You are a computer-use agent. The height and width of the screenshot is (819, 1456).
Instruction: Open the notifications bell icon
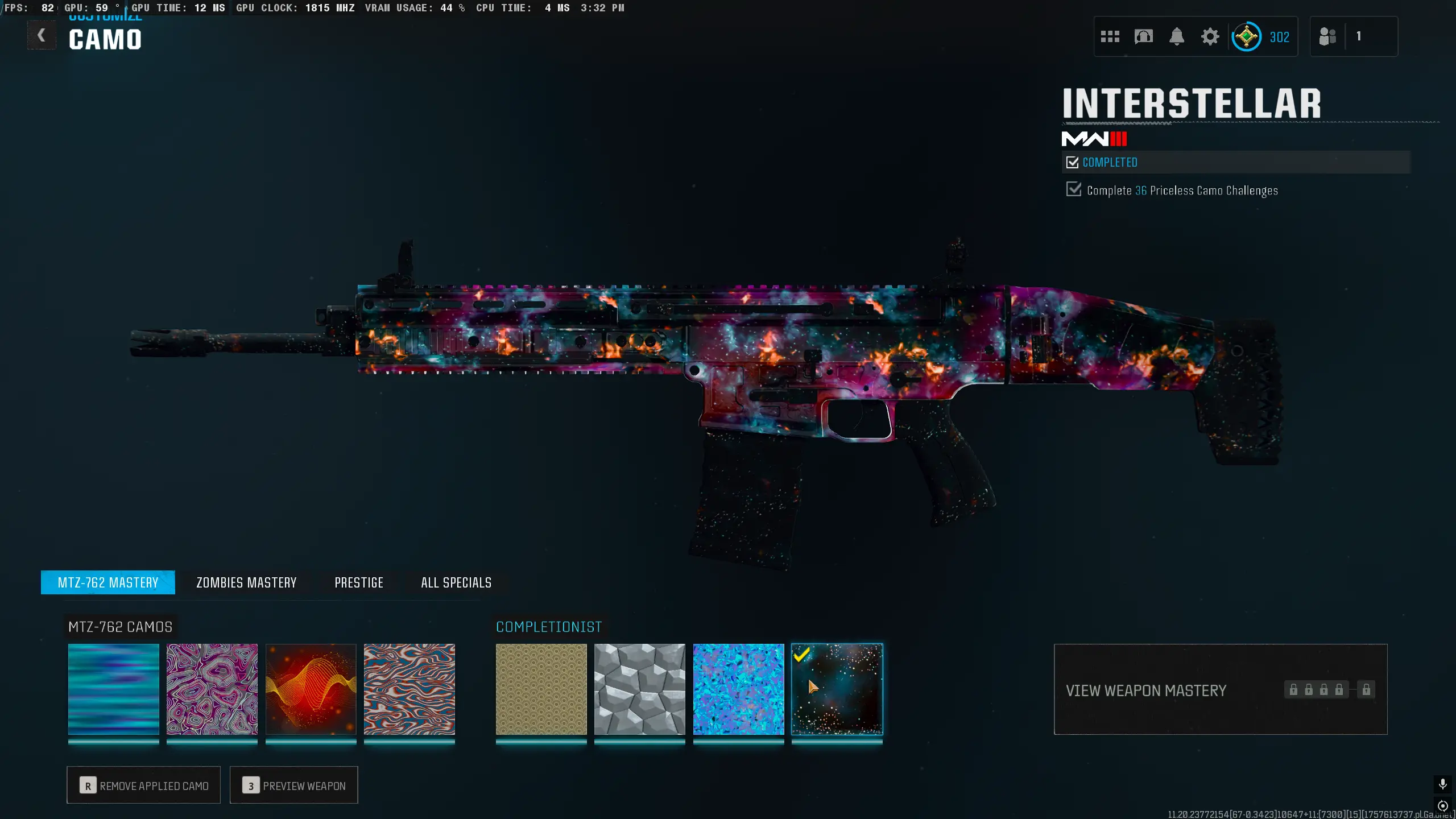pos(1177,37)
